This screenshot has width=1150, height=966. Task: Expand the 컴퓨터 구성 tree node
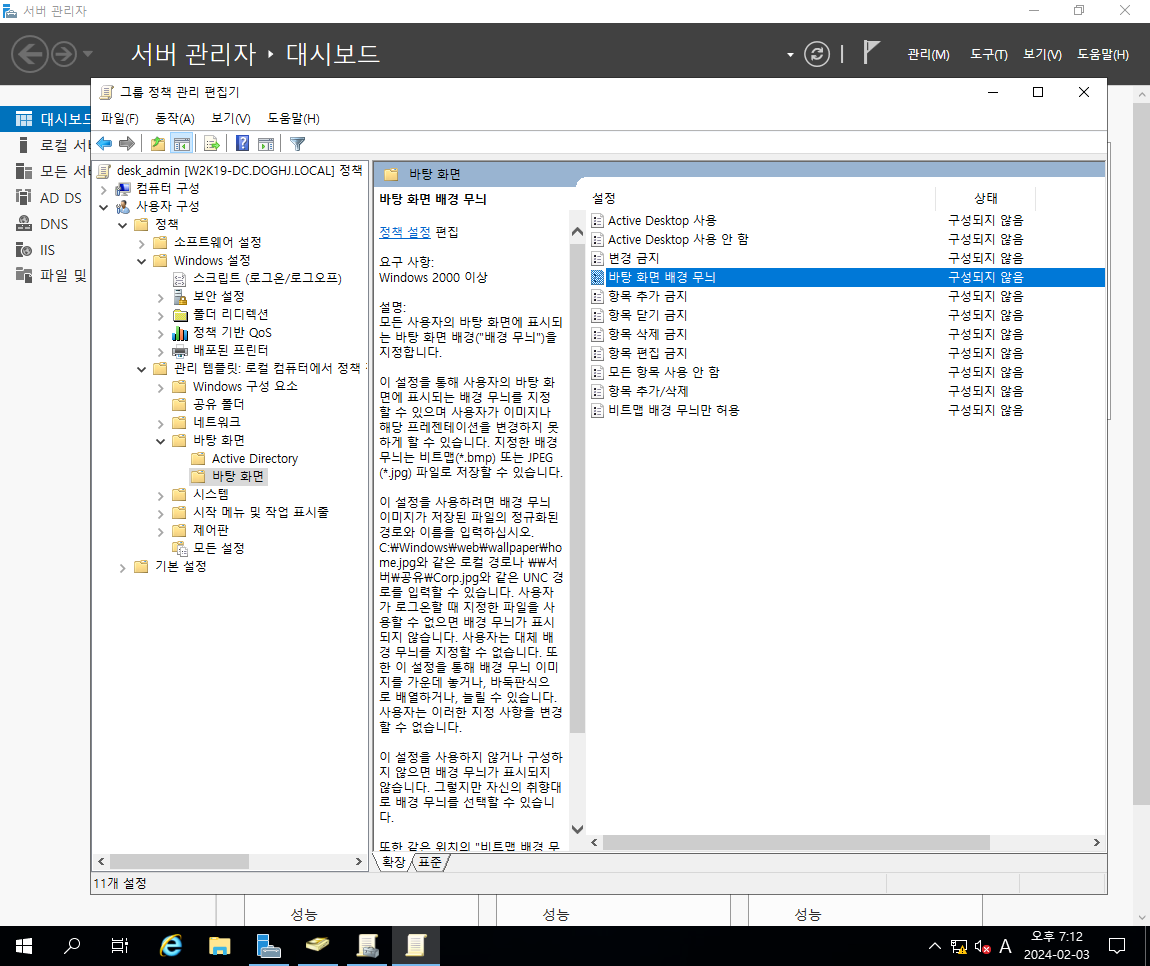(103, 189)
